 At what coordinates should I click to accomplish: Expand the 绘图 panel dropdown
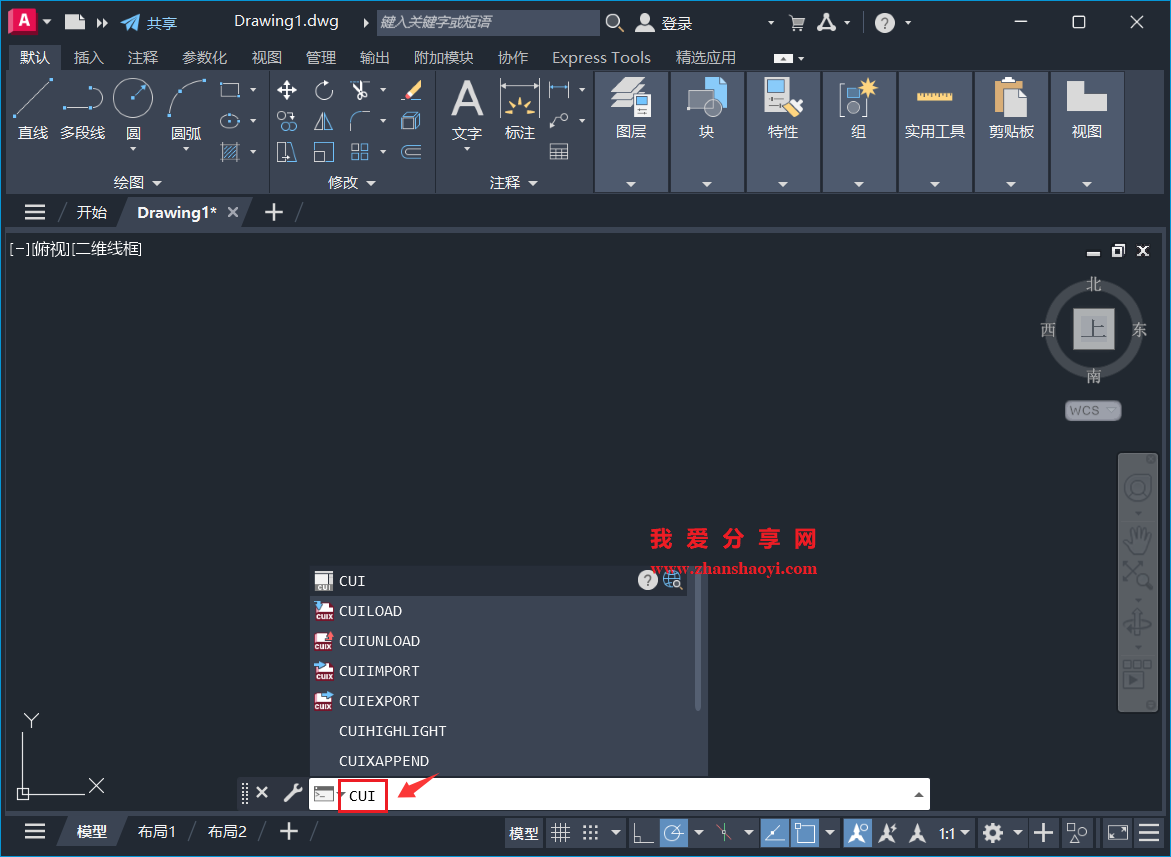(x=159, y=182)
